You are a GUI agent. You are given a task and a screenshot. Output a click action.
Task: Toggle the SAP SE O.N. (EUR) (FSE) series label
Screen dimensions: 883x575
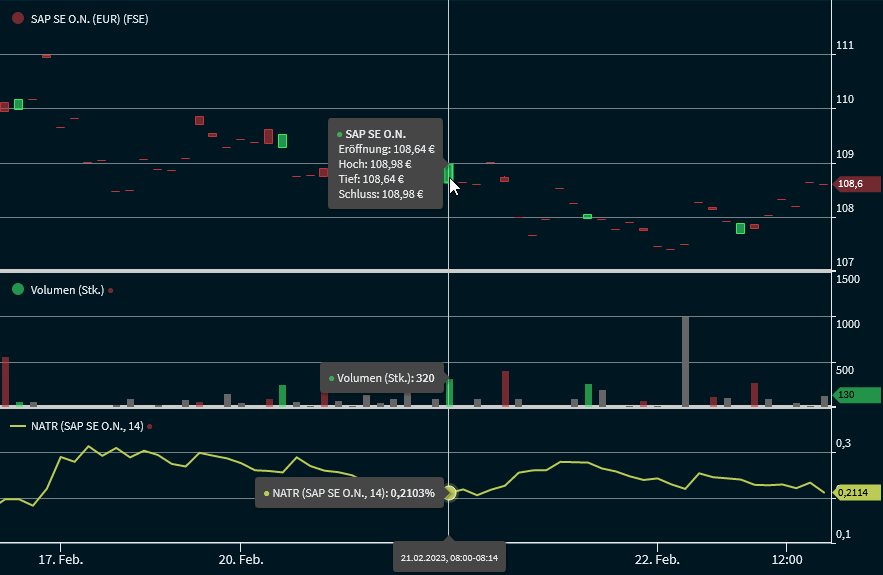click(89, 18)
